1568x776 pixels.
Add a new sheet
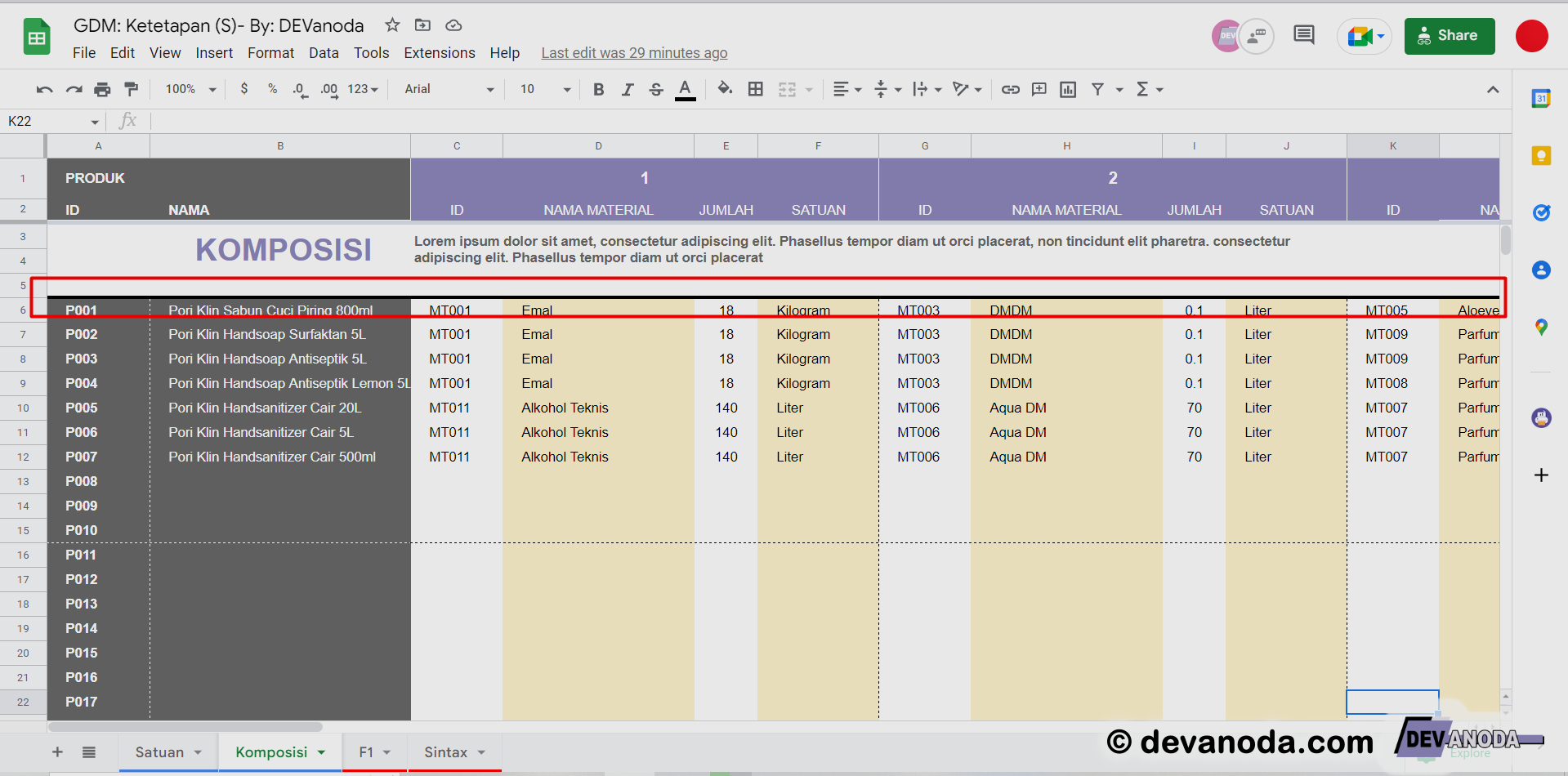point(57,752)
